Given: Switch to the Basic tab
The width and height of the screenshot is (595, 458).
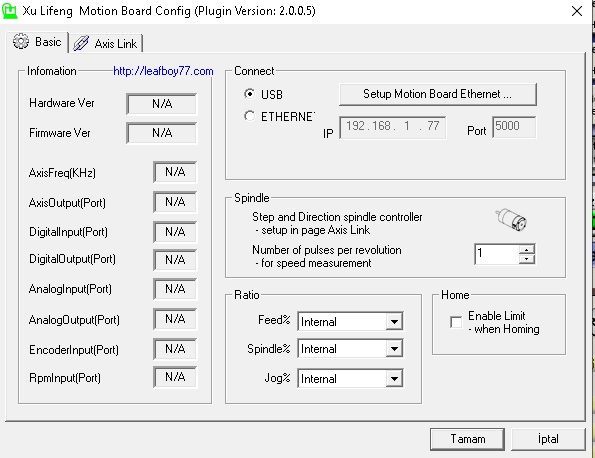Looking at the screenshot, I should (x=37, y=41).
